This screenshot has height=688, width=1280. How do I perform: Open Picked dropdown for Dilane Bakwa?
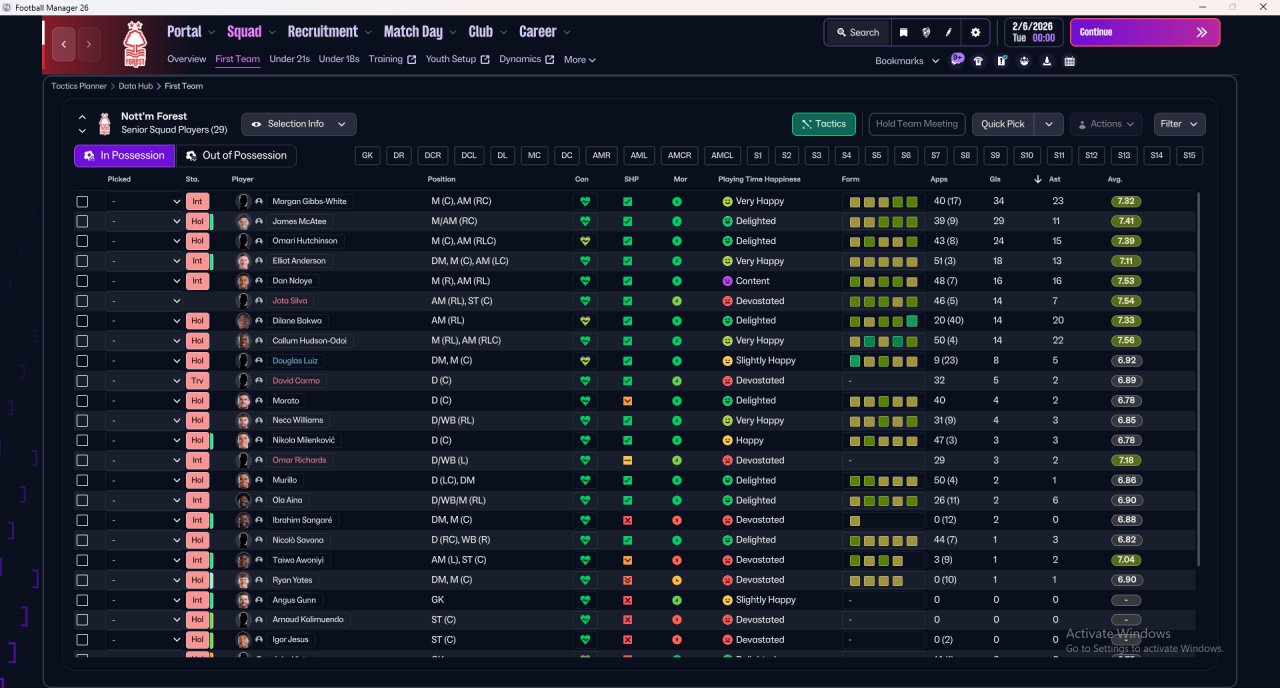click(x=144, y=321)
